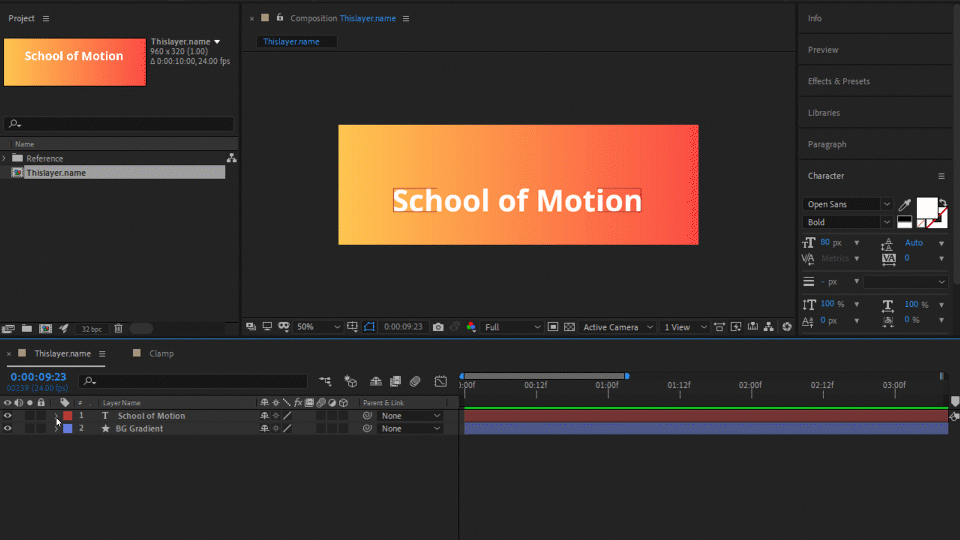
Task: Open the 1 View layout dropdown
Action: [x=685, y=327]
